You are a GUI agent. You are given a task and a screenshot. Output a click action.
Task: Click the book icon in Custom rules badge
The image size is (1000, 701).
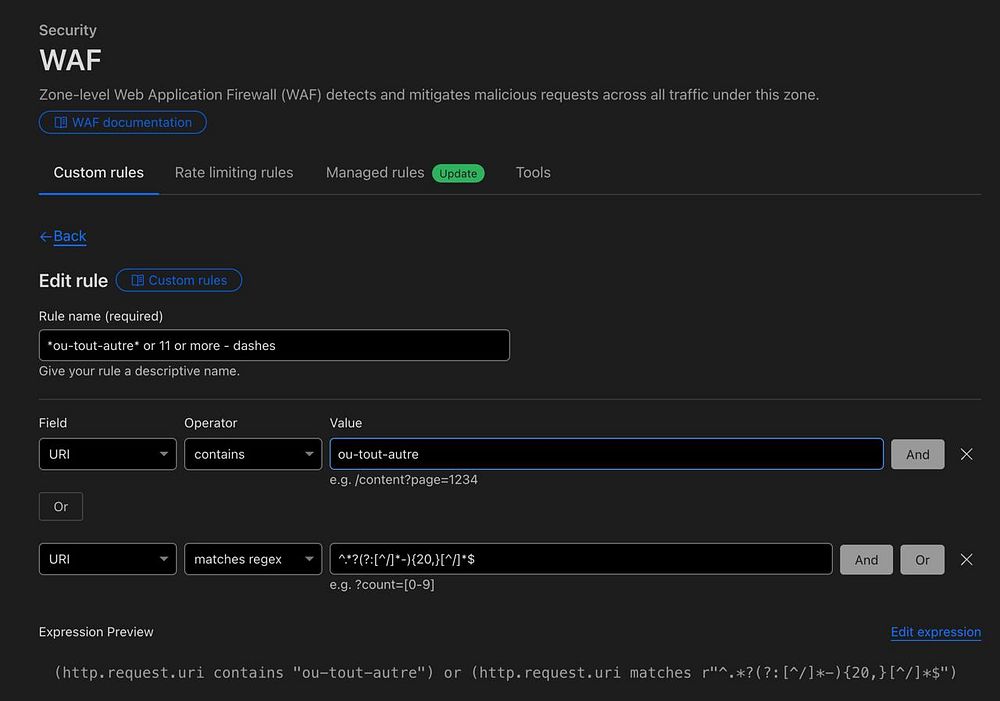tap(137, 280)
